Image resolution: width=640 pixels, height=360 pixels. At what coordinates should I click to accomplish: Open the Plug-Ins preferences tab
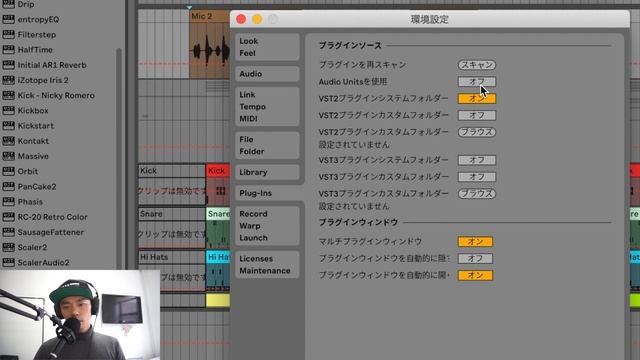[269, 193]
